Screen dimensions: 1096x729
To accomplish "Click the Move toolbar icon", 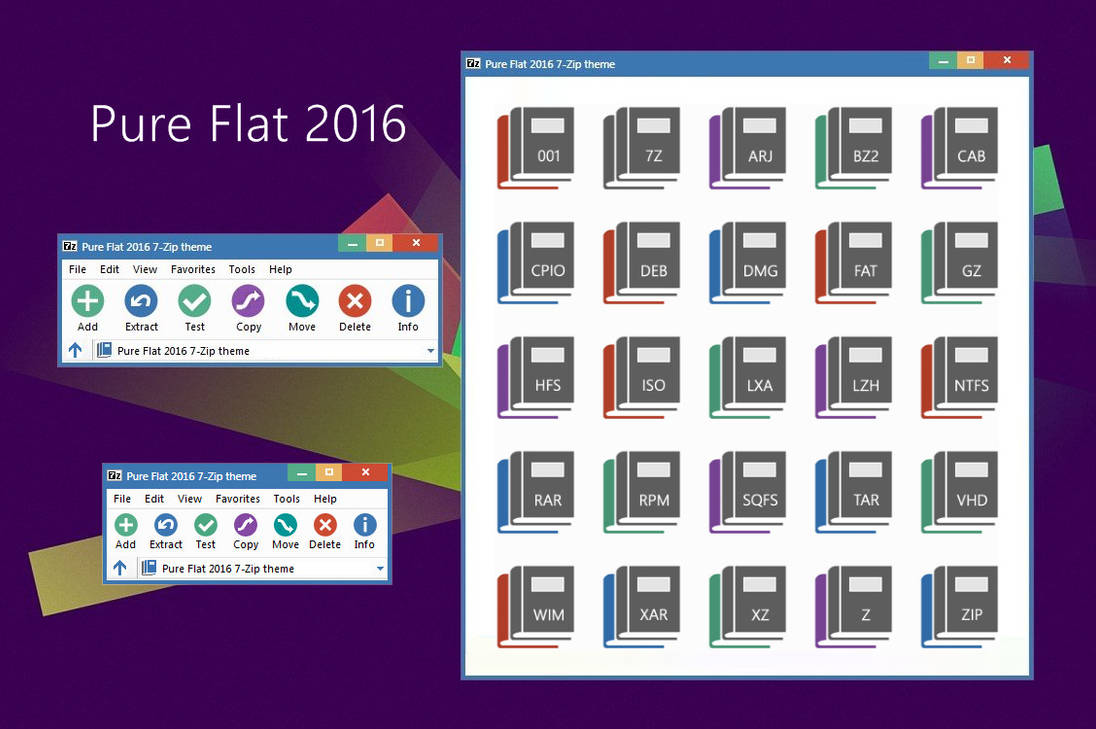I will pos(302,301).
